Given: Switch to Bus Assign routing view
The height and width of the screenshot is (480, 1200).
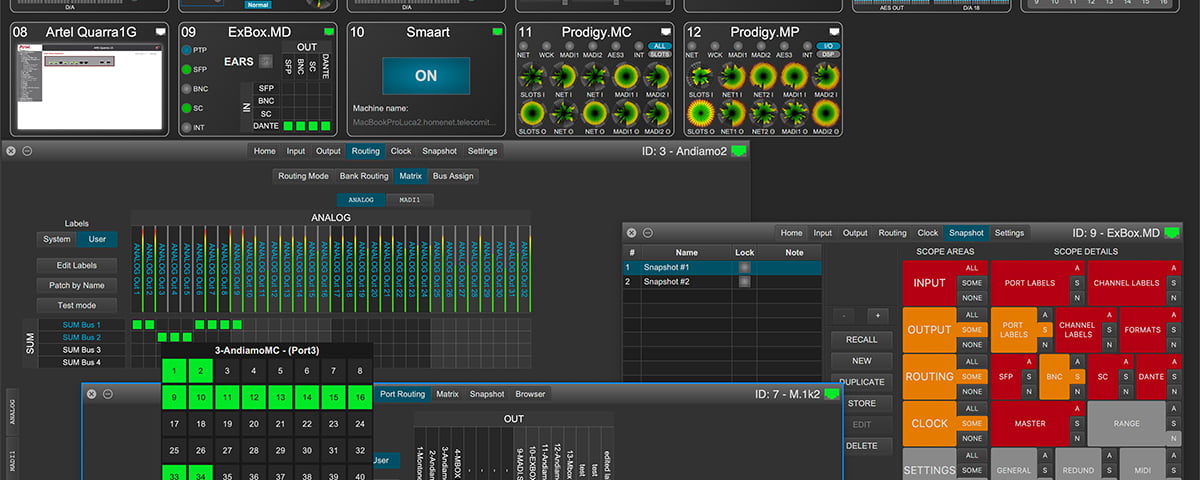Looking at the screenshot, I should point(454,176).
